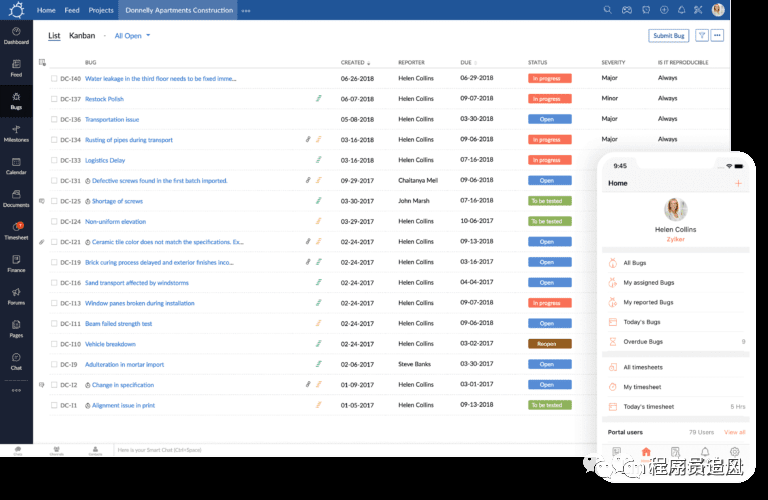This screenshot has height=500, width=768.
Task: Click the search magnifier in top bar
Action: click(607, 10)
